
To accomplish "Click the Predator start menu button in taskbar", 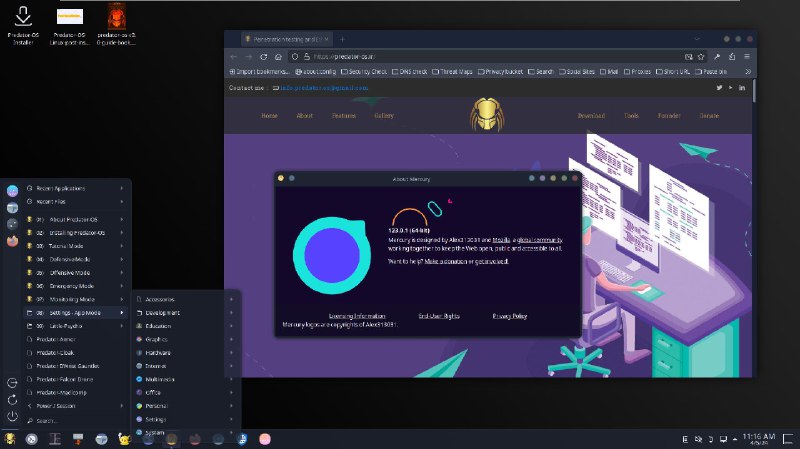I will coord(10,439).
